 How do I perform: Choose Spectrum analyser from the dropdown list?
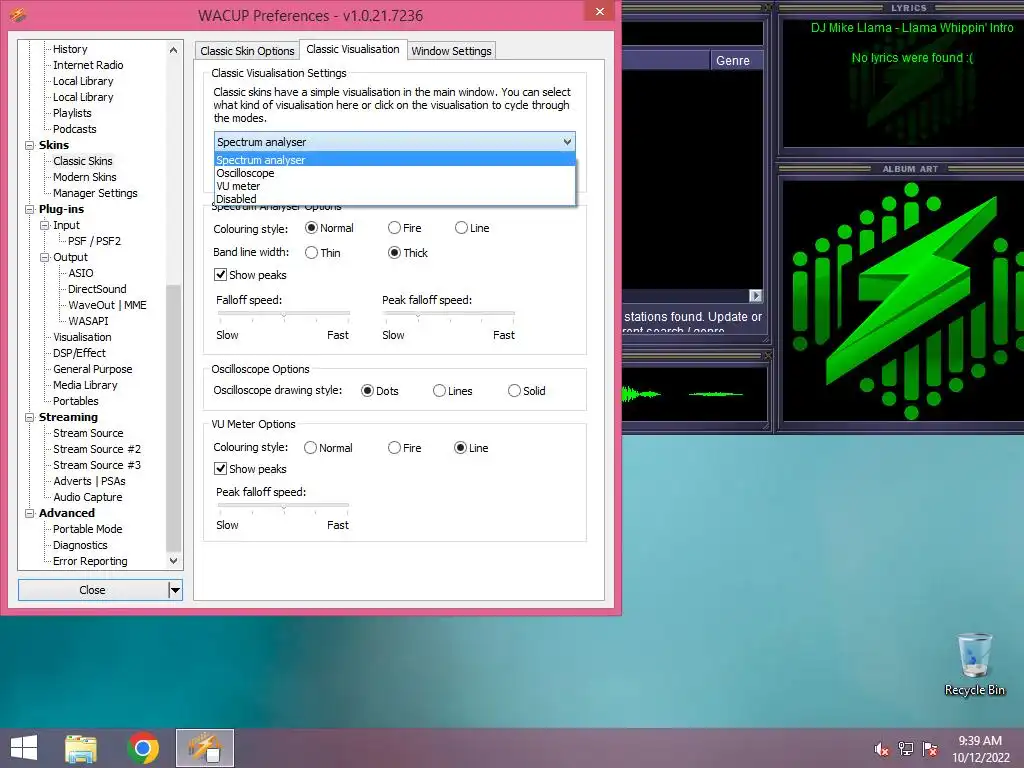point(394,160)
